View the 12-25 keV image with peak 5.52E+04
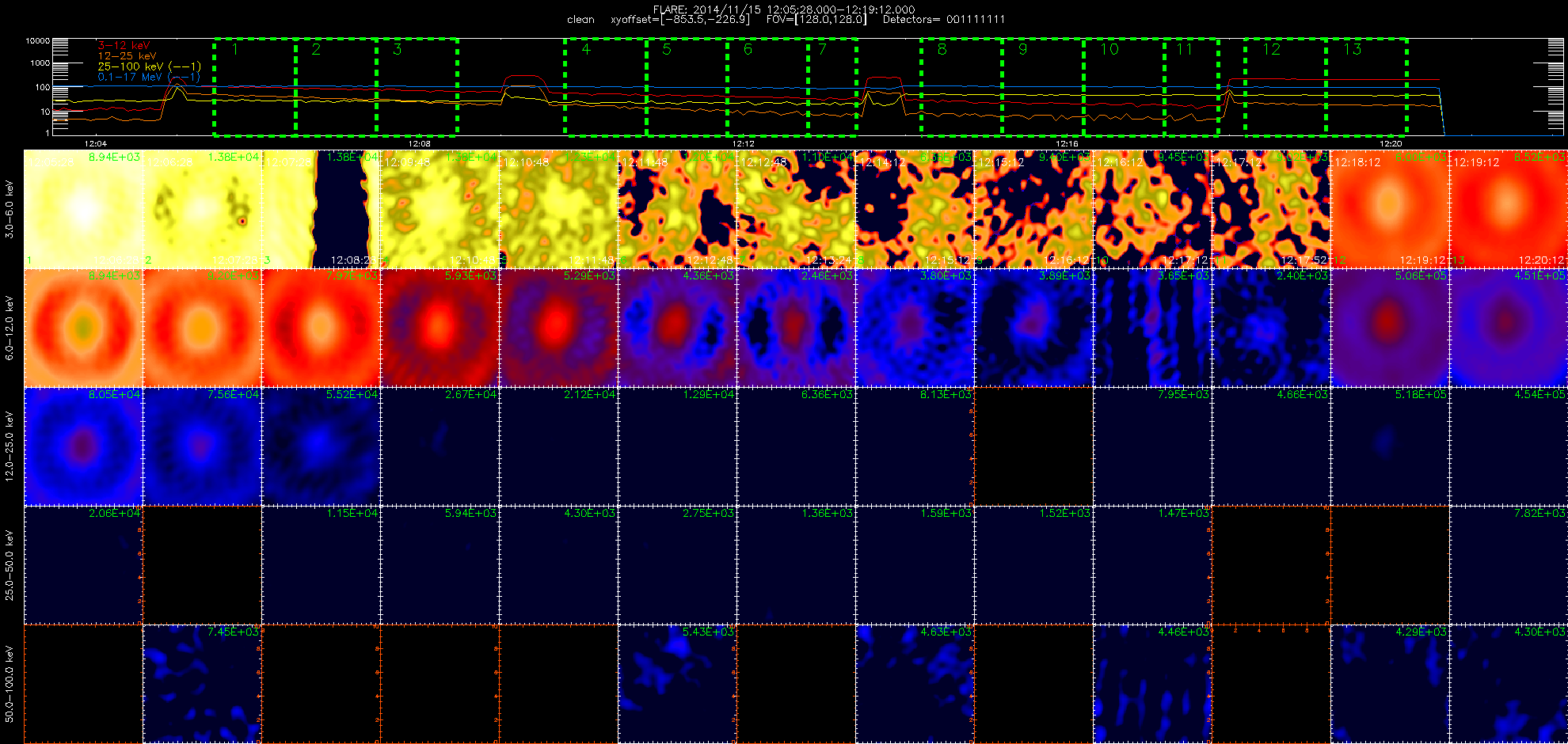The height and width of the screenshot is (744, 1568). click(x=321, y=446)
